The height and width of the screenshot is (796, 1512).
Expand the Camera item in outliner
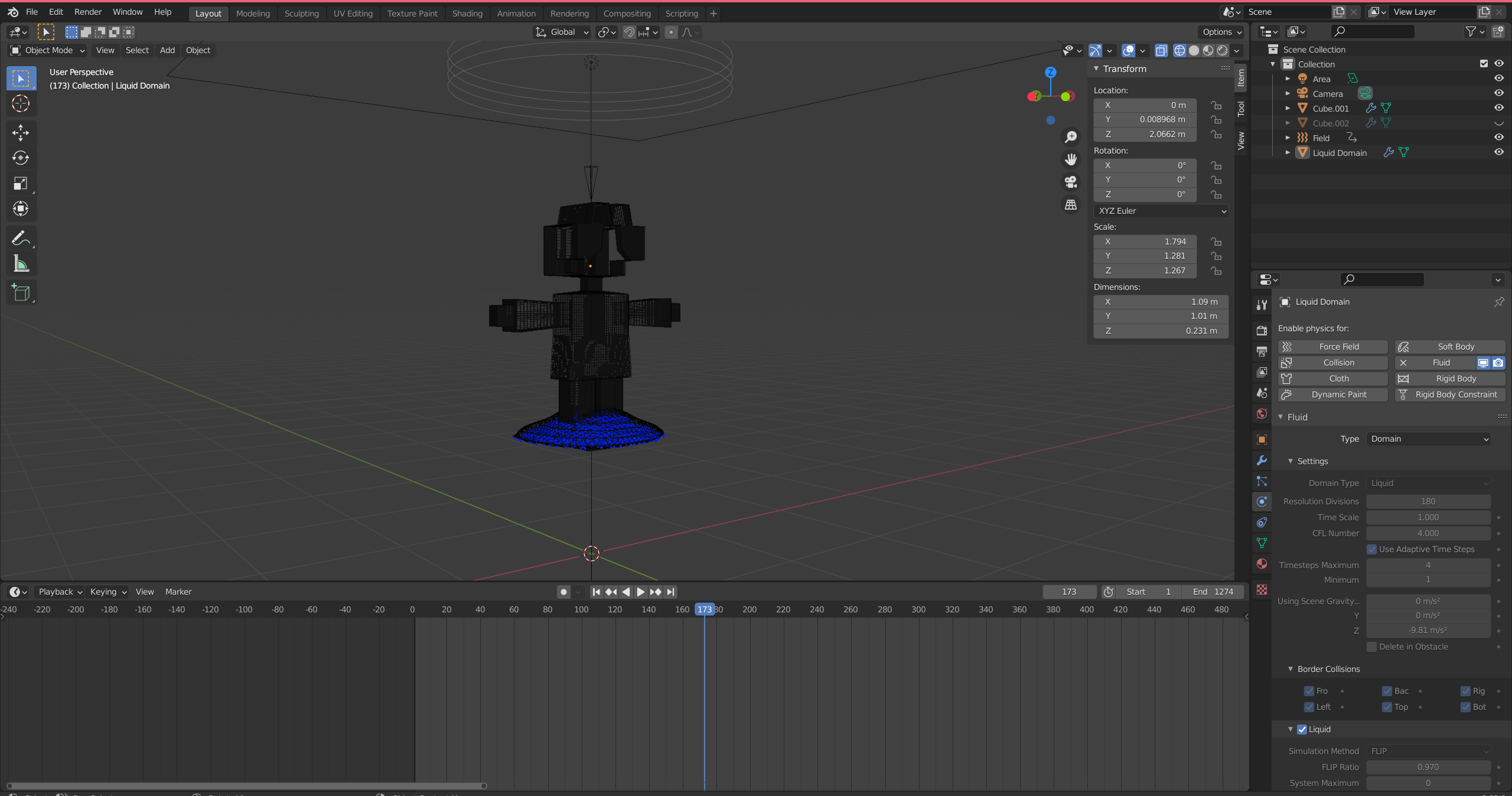click(1288, 93)
